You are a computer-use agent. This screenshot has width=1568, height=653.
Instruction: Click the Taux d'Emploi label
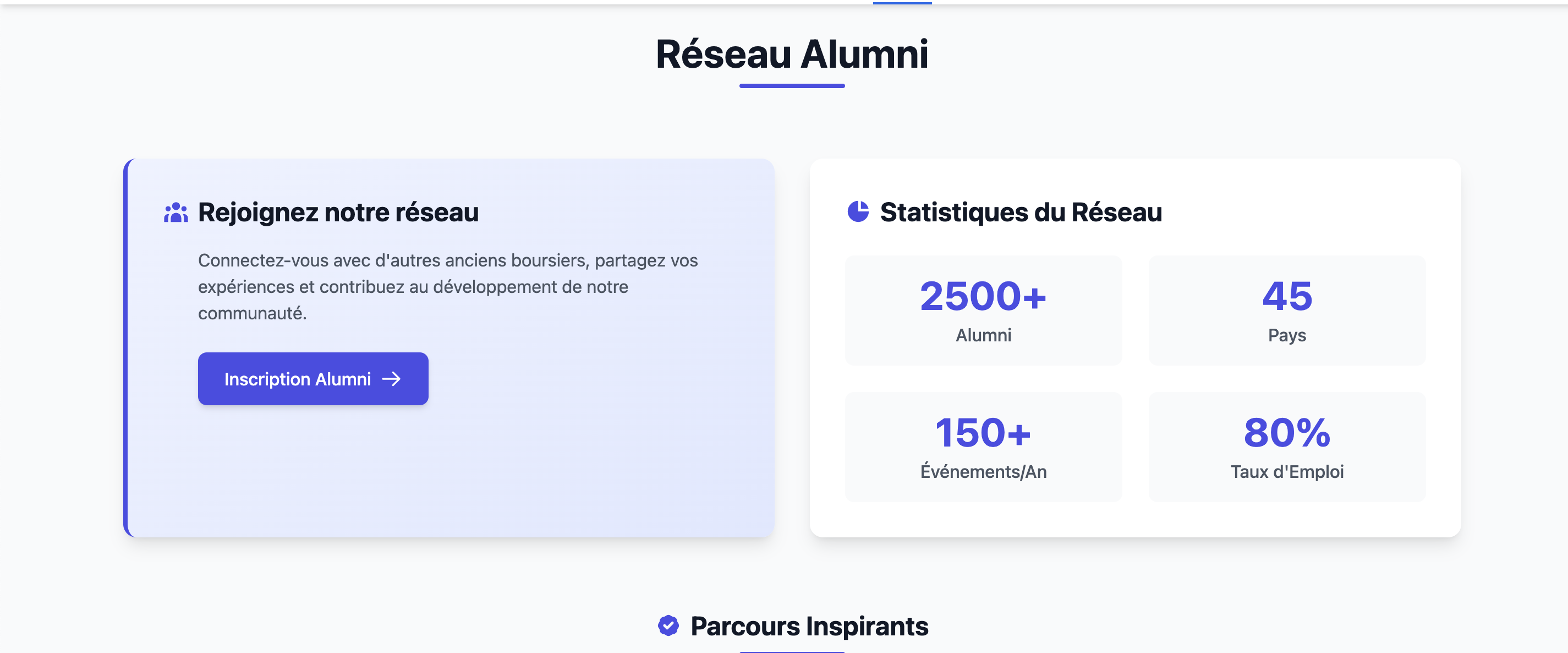point(1287,471)
